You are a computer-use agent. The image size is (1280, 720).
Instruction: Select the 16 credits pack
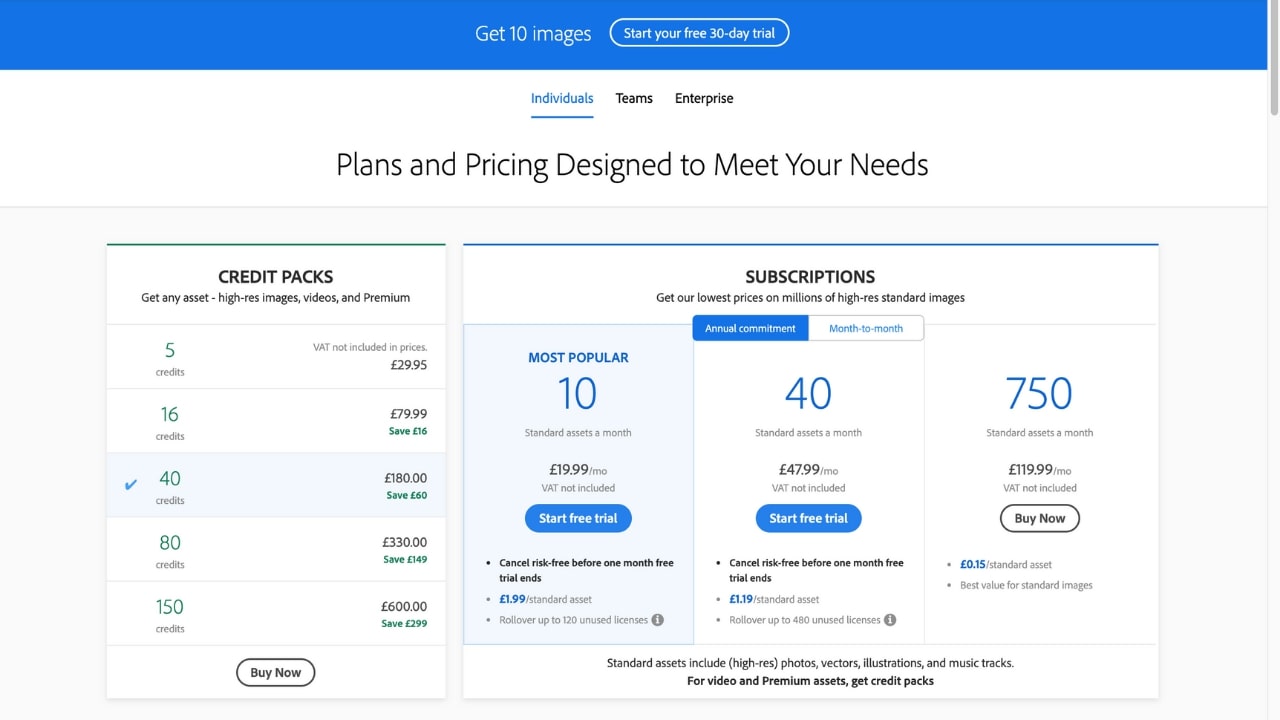coord(276,421)
